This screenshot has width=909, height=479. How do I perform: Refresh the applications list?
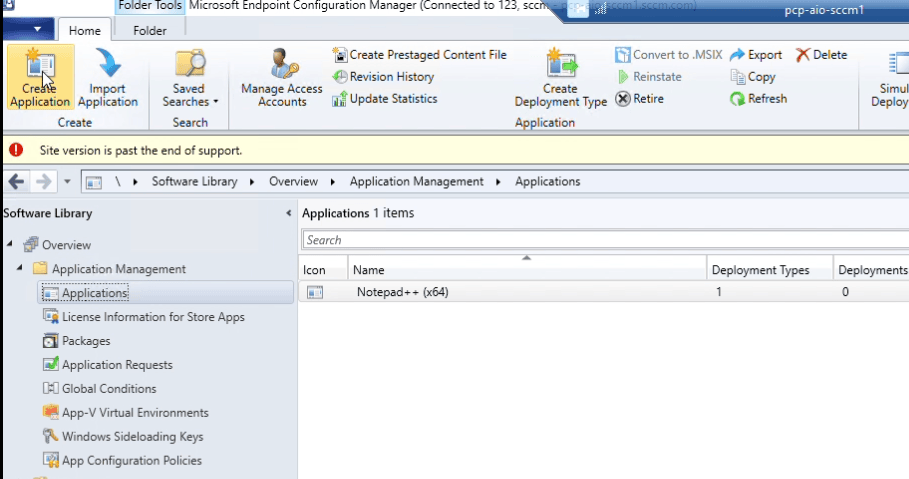coord(758,99)
